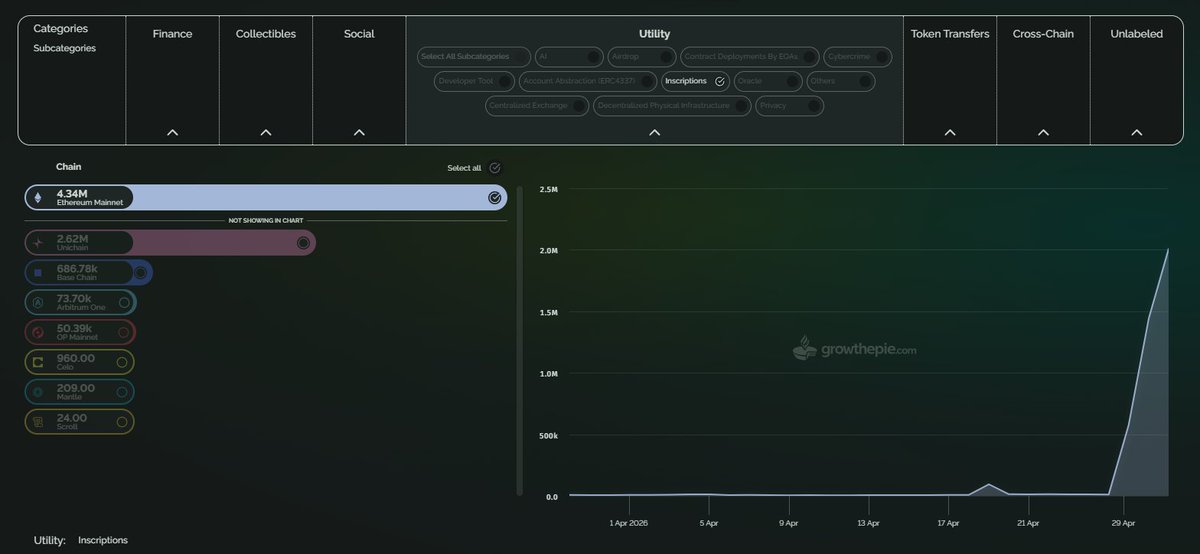Open the Social category tab
Screen dimensions: 1200x554
tap(359, 34)
